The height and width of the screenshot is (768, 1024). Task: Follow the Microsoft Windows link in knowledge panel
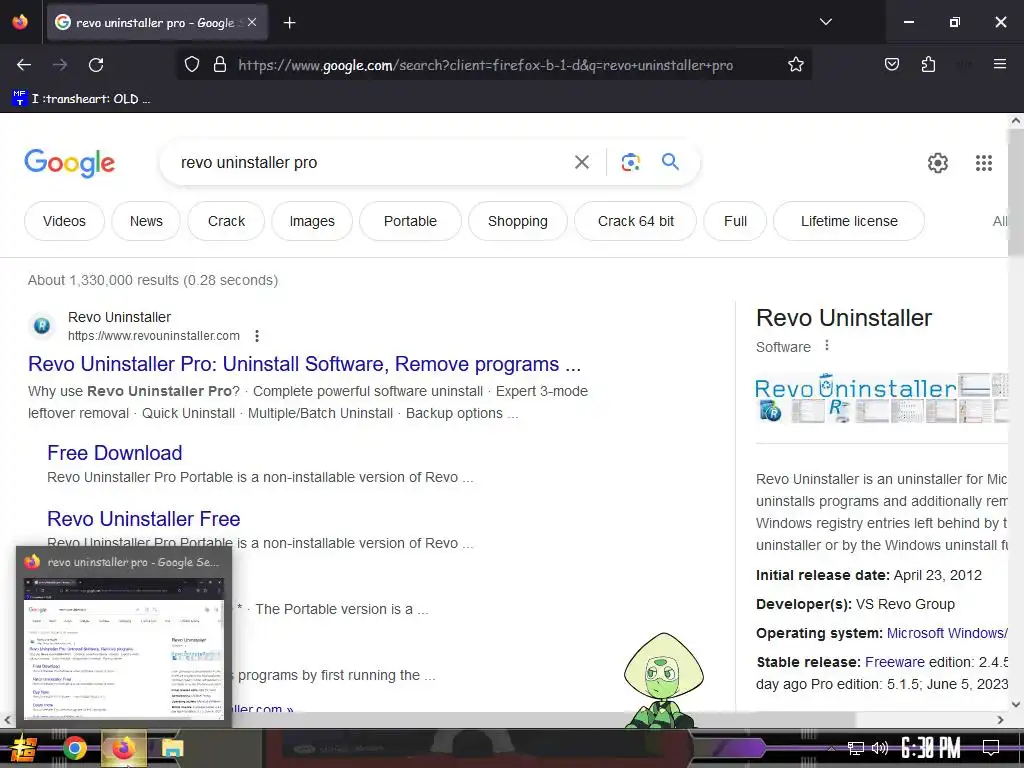[946, 633]
